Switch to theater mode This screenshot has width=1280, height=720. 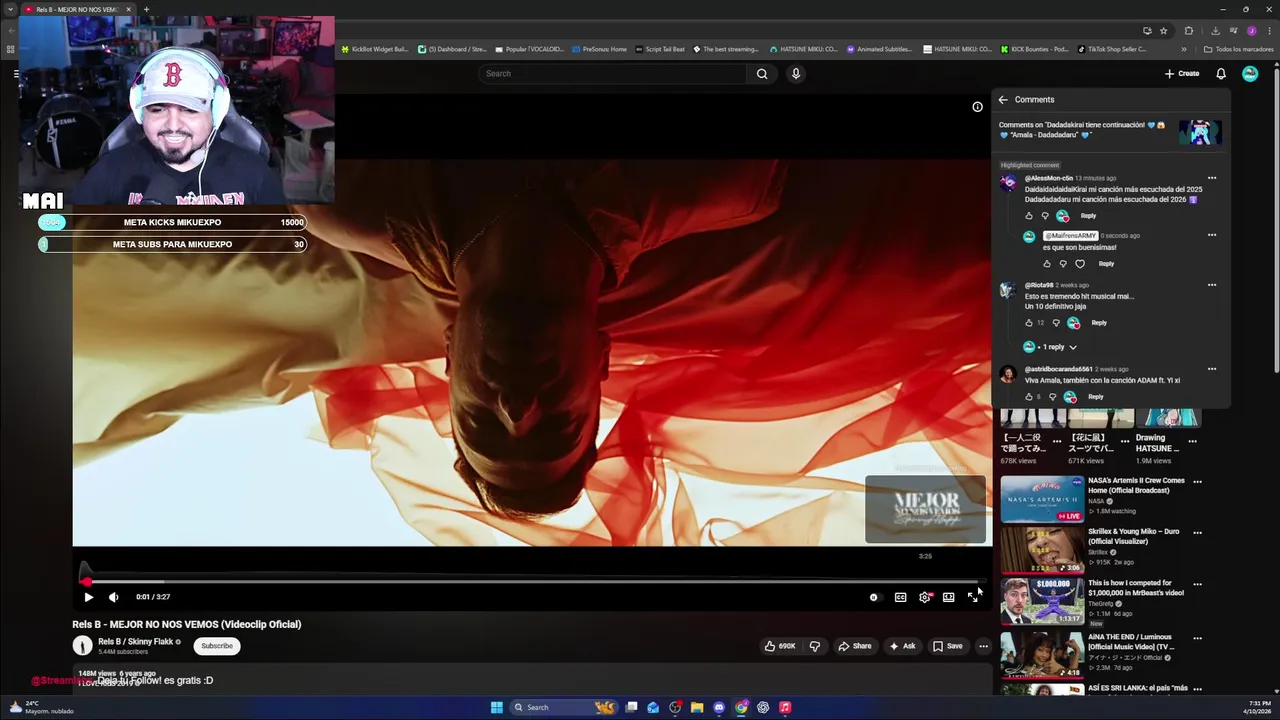pyautogui.click(x=948, y=597)
